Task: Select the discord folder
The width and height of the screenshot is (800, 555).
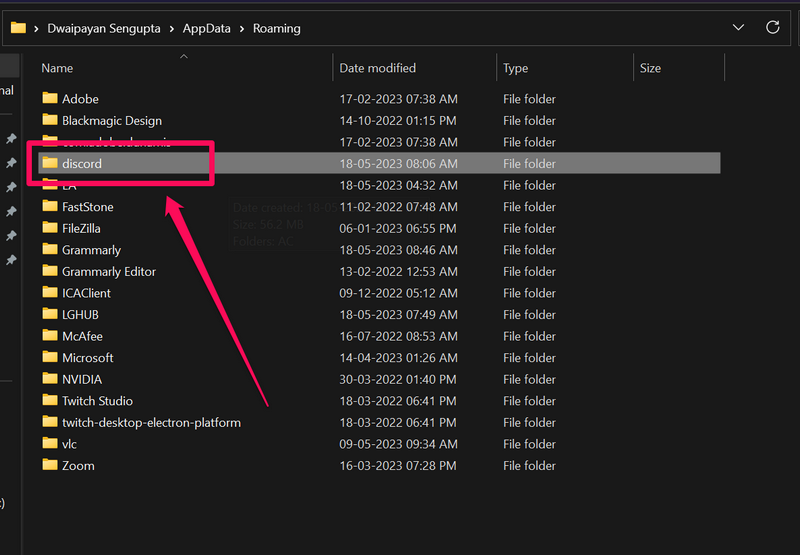Action: click(x=82, y=164)
